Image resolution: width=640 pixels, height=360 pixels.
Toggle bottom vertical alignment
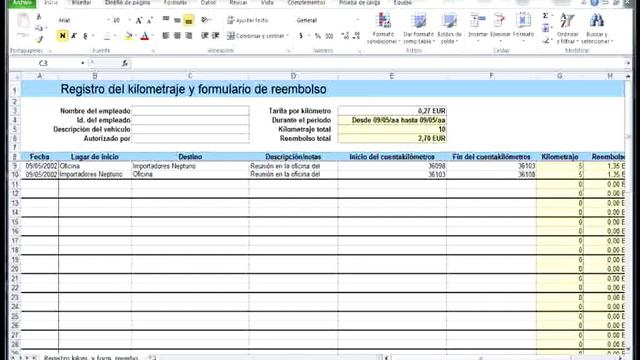pos(189,20)
